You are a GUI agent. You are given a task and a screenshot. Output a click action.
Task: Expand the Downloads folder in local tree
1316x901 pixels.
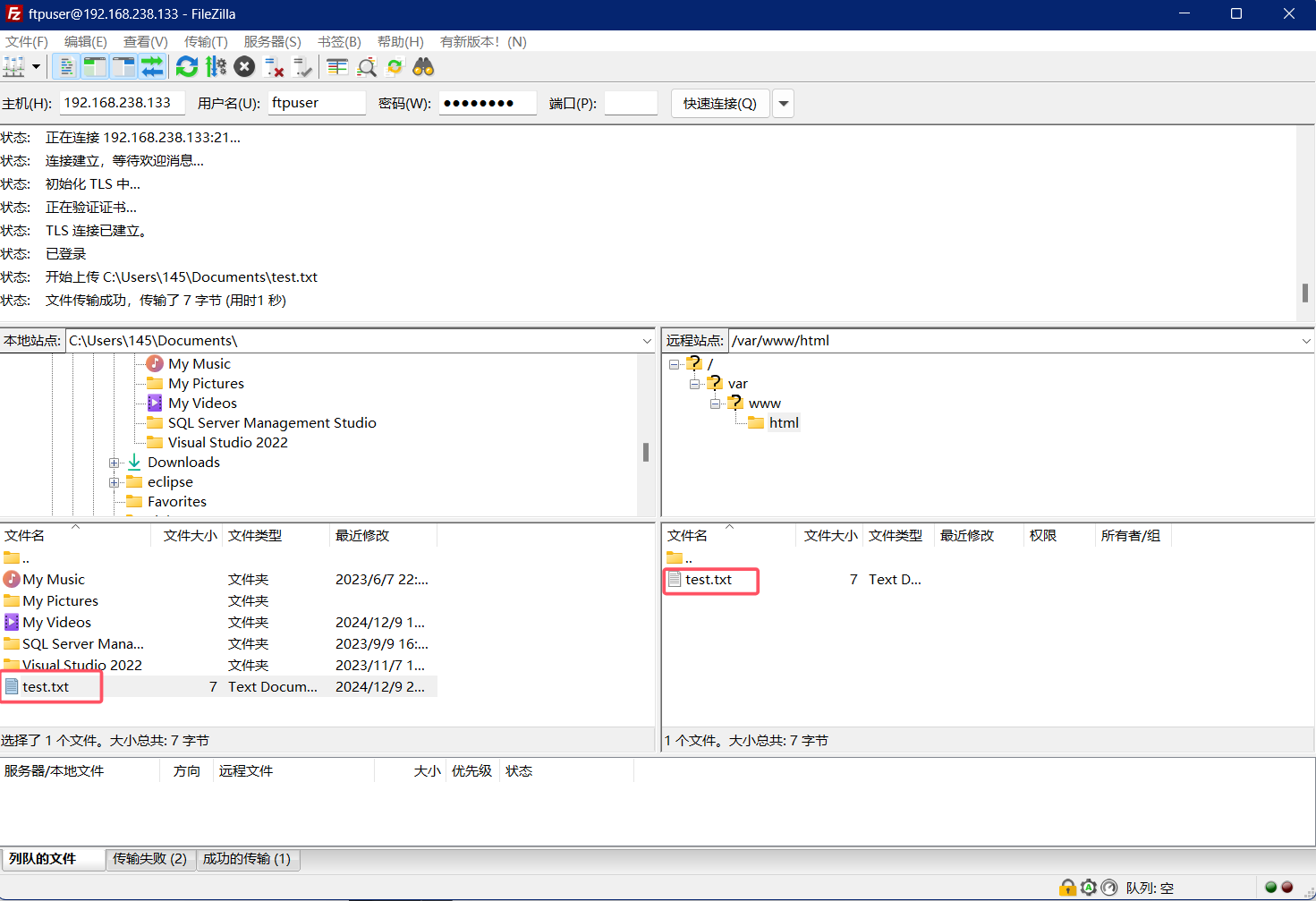[x=115, y=463]
